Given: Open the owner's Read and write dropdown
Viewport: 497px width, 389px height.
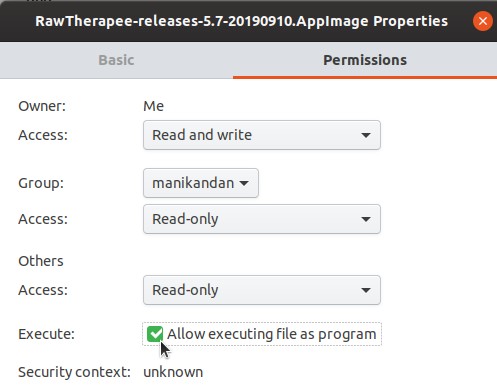Looking at the screenshot, I should pyautogui.click(x=262, y=135).
